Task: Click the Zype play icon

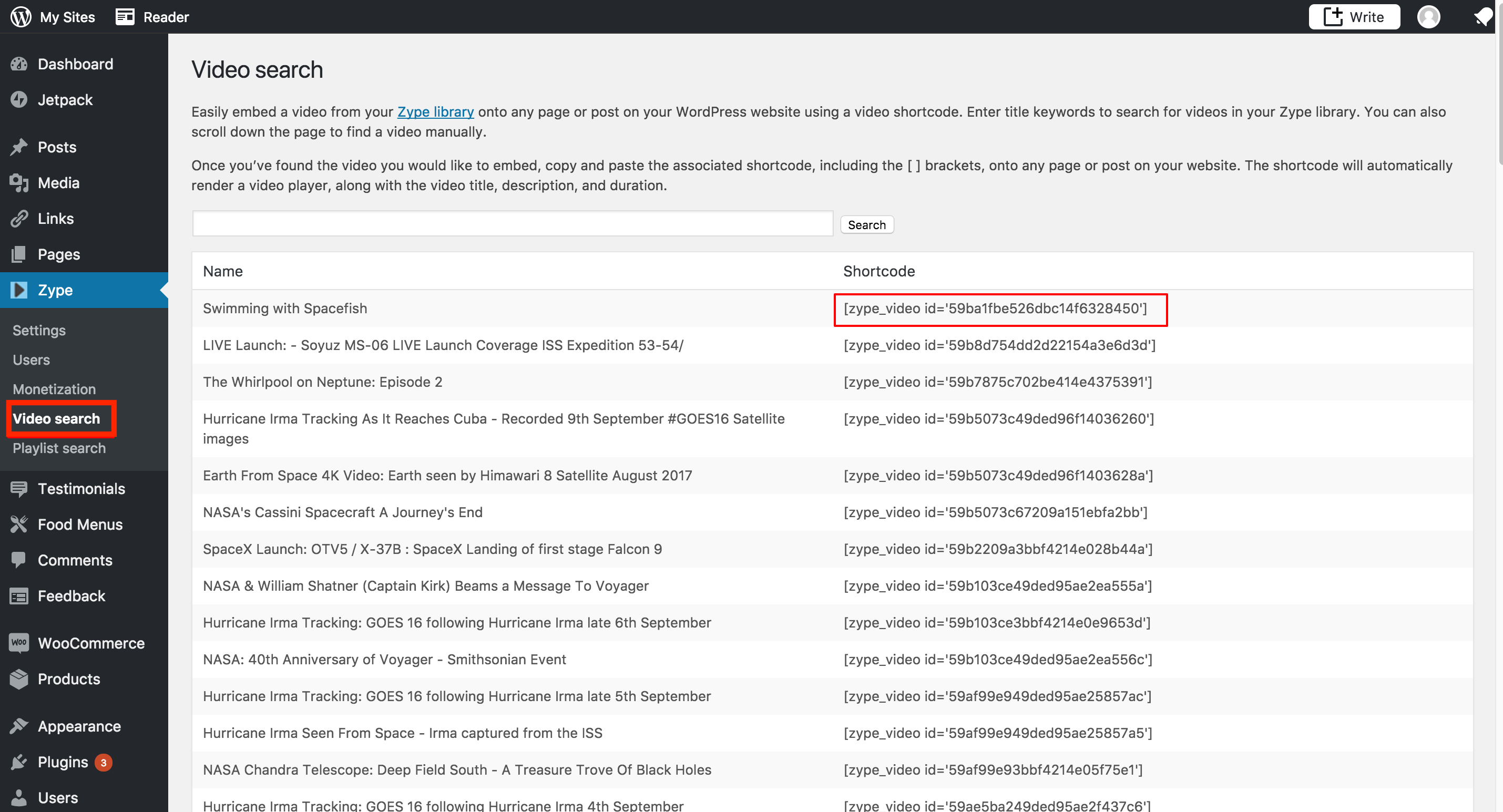Action: click(x=19, y=290)
